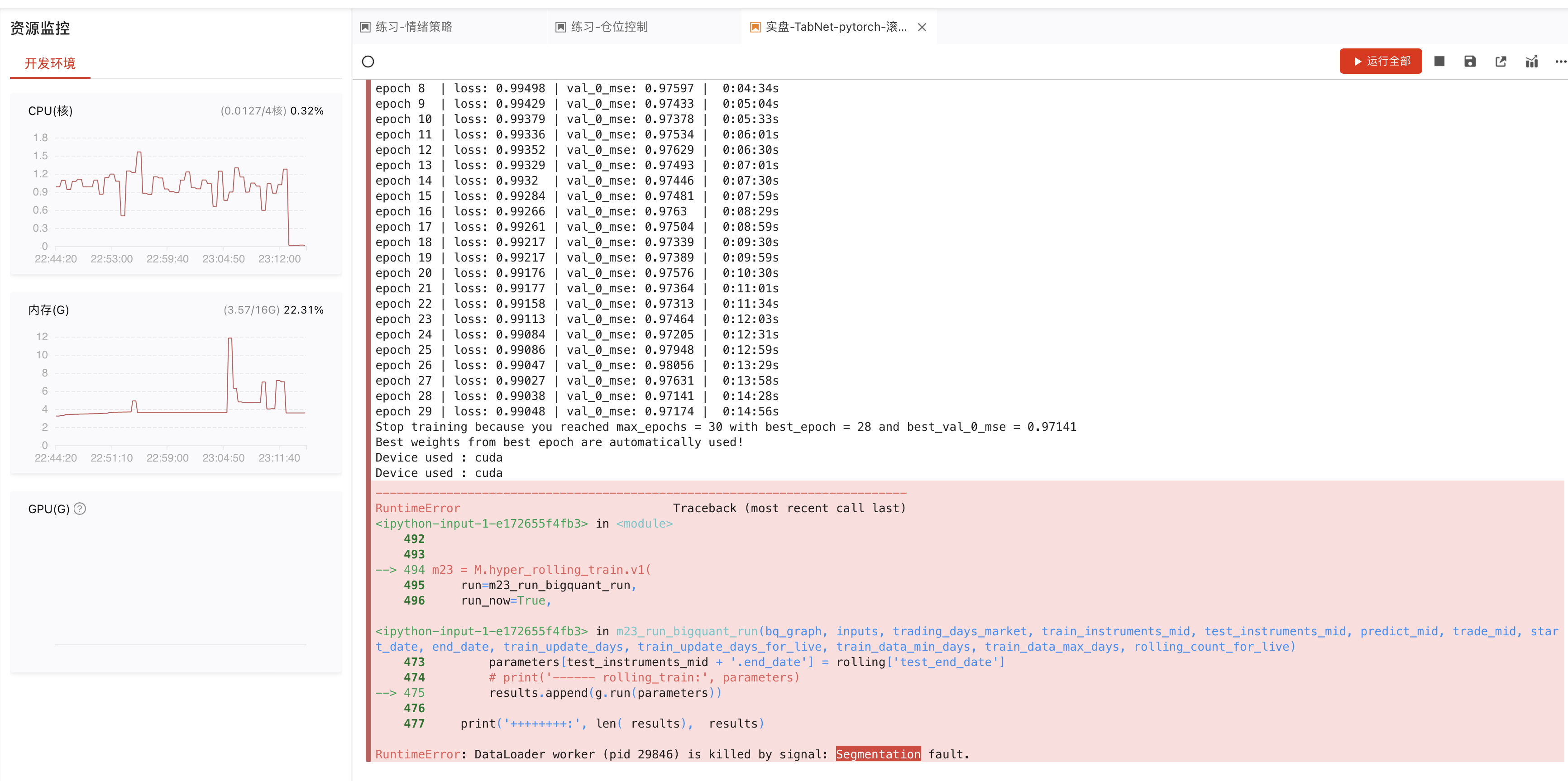The height and width of the screenshot is (781, 1568).
Task: Click the RuntimeError traceback heading
Action: pos(417,508)
